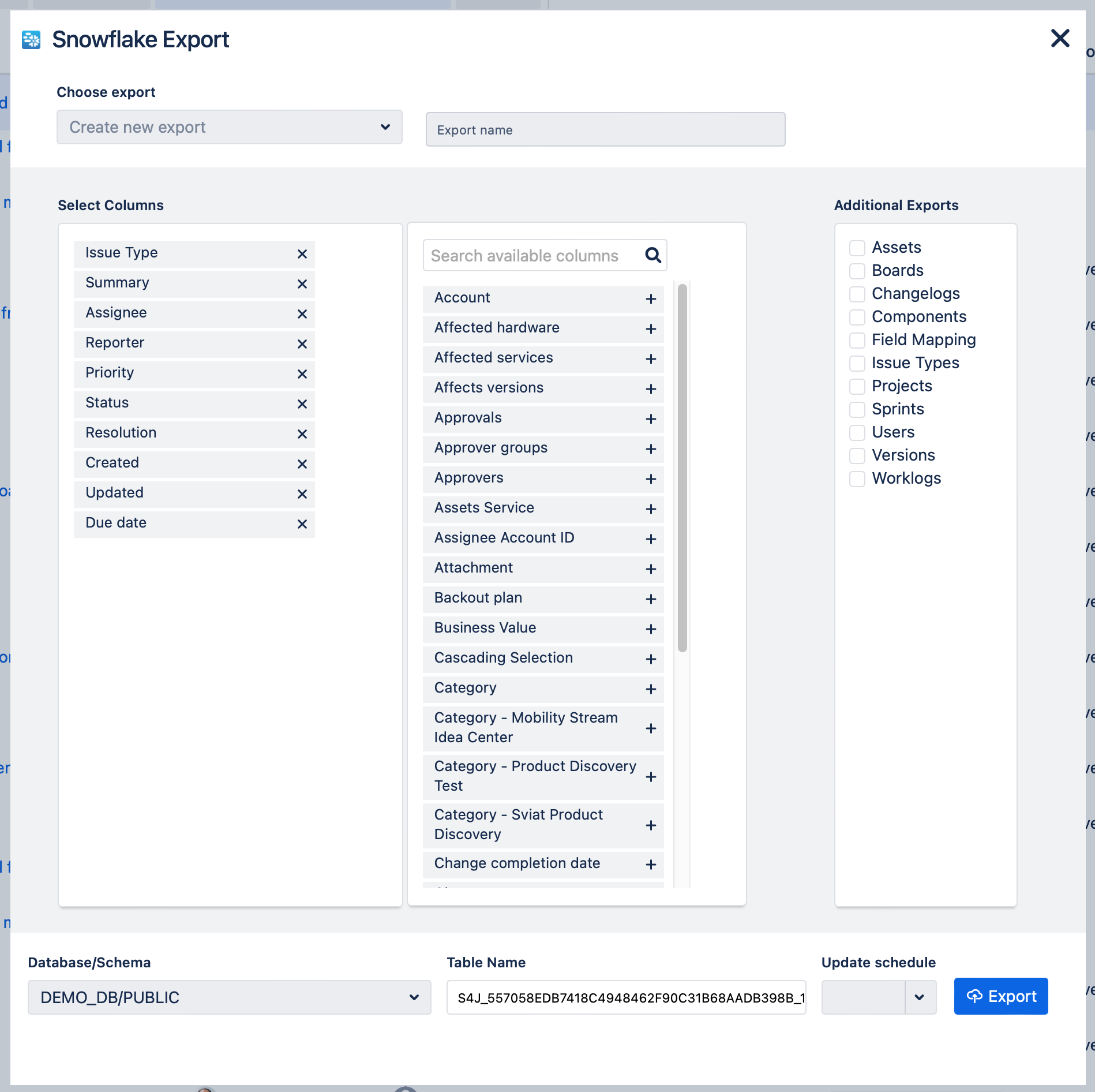Screen dimensions: 1095x1092
Task: Add the Business Value column
Action: coord(651,629)
